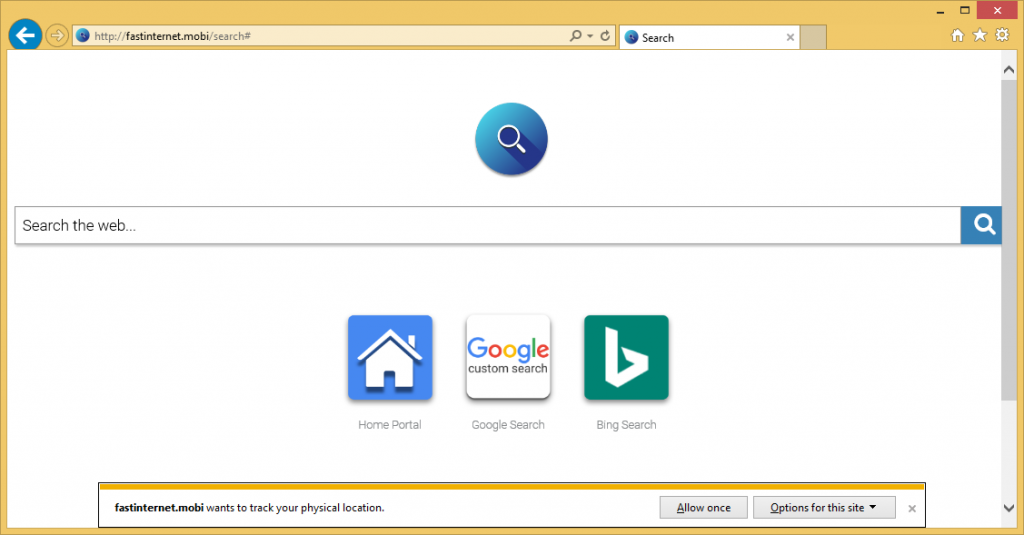Image resolution: width=1024 pixels, height=535 pixels.
Task: Click the Forward navigation arrow
Action: pos(58,36)
